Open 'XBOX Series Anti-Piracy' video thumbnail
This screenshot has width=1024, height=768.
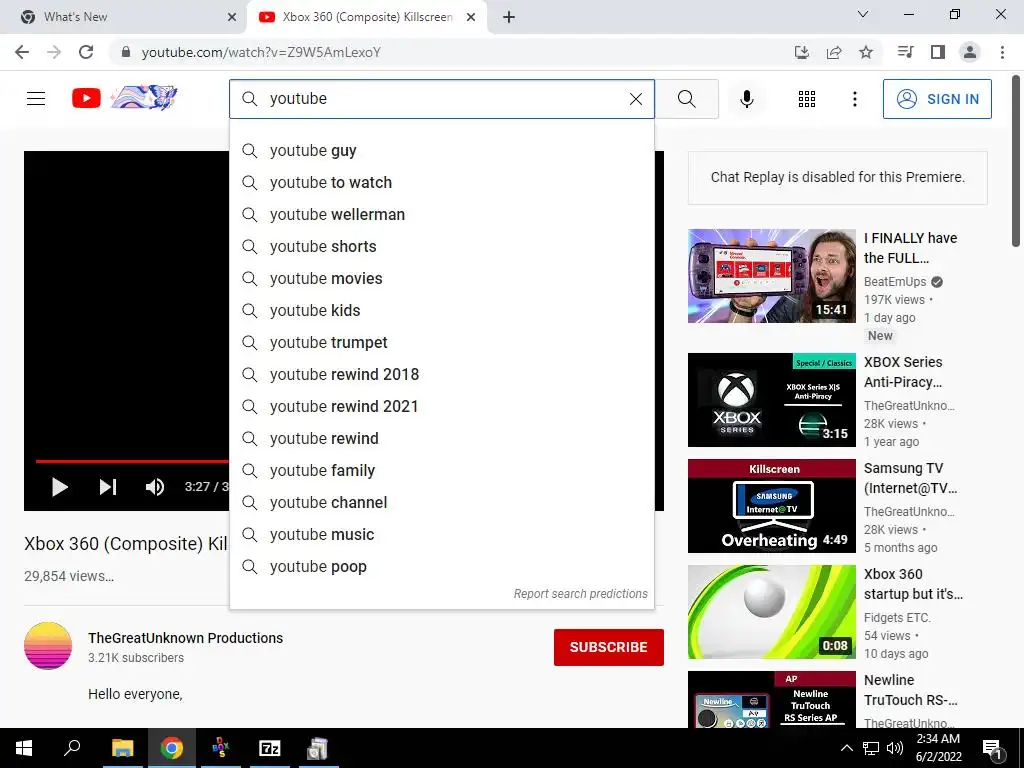771,400
